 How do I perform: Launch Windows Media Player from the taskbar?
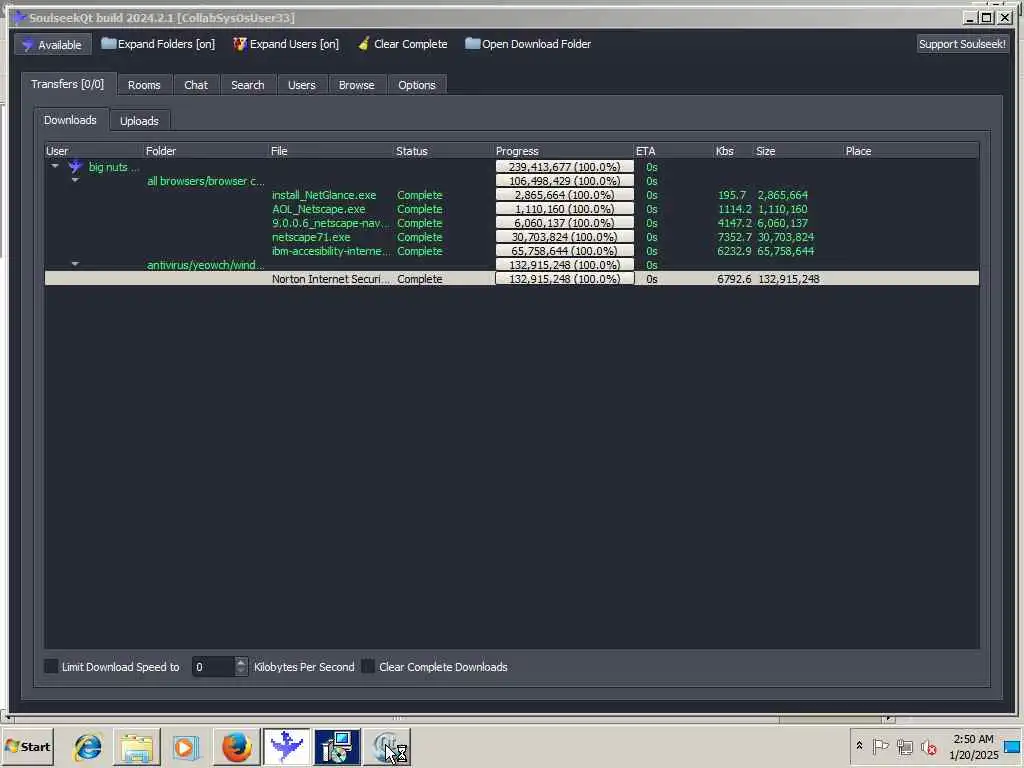pos(186,747)
